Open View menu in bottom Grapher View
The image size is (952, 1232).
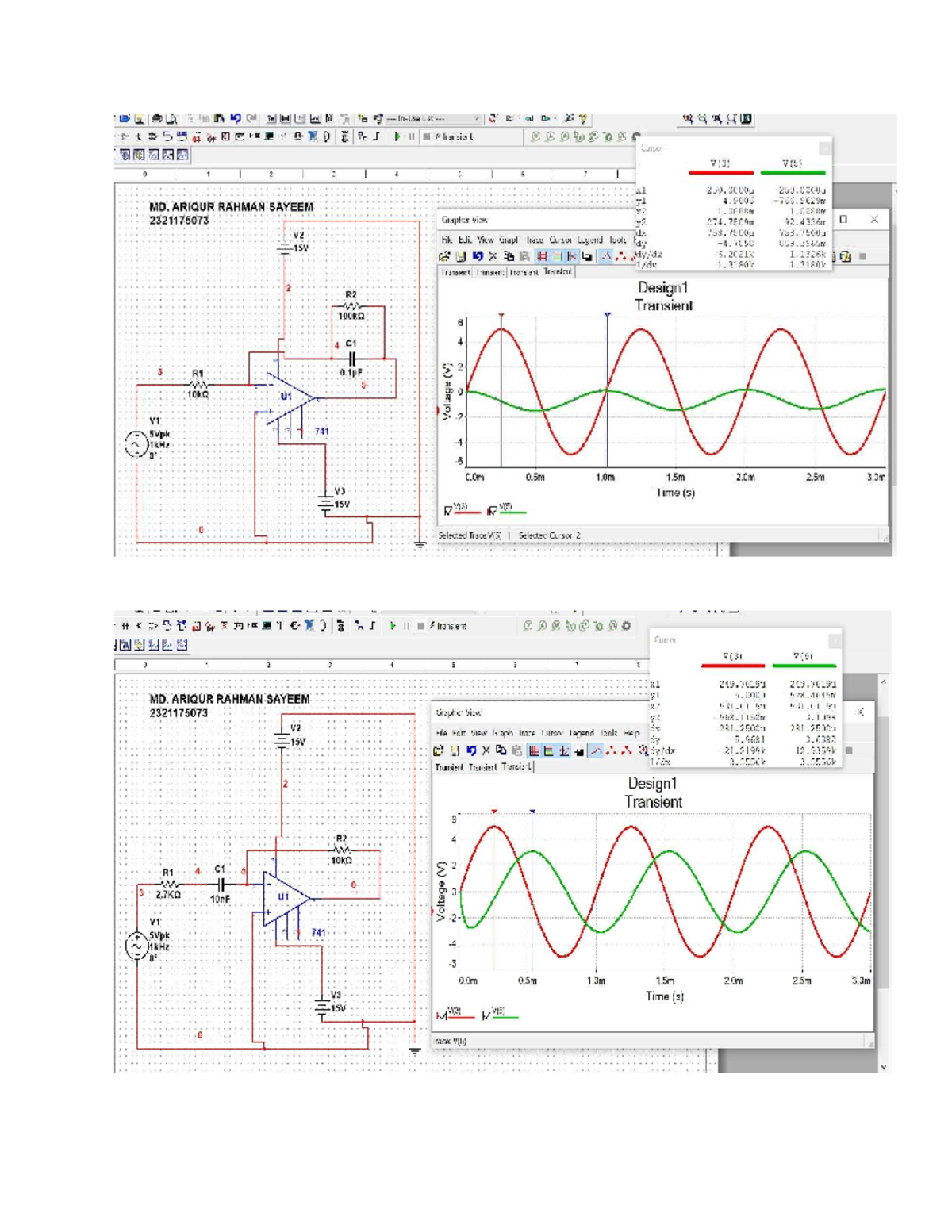point(479,733)
